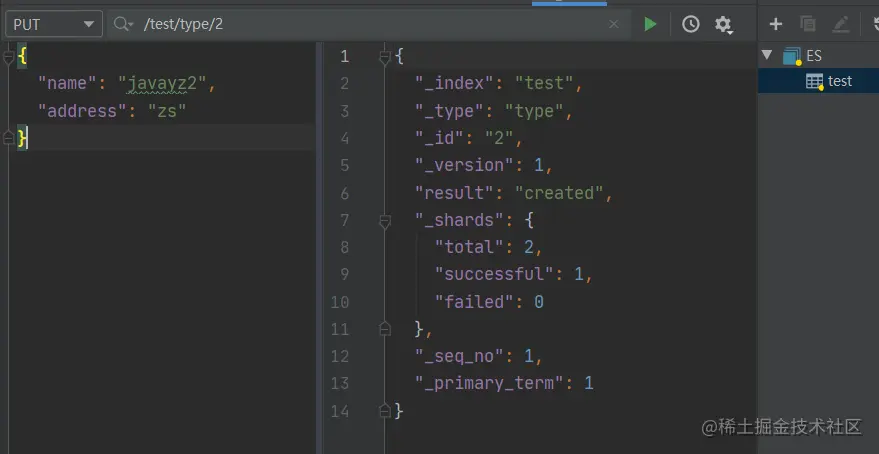The image size is (879, 454).
Task: Click "created" result value
Action: 559,193
